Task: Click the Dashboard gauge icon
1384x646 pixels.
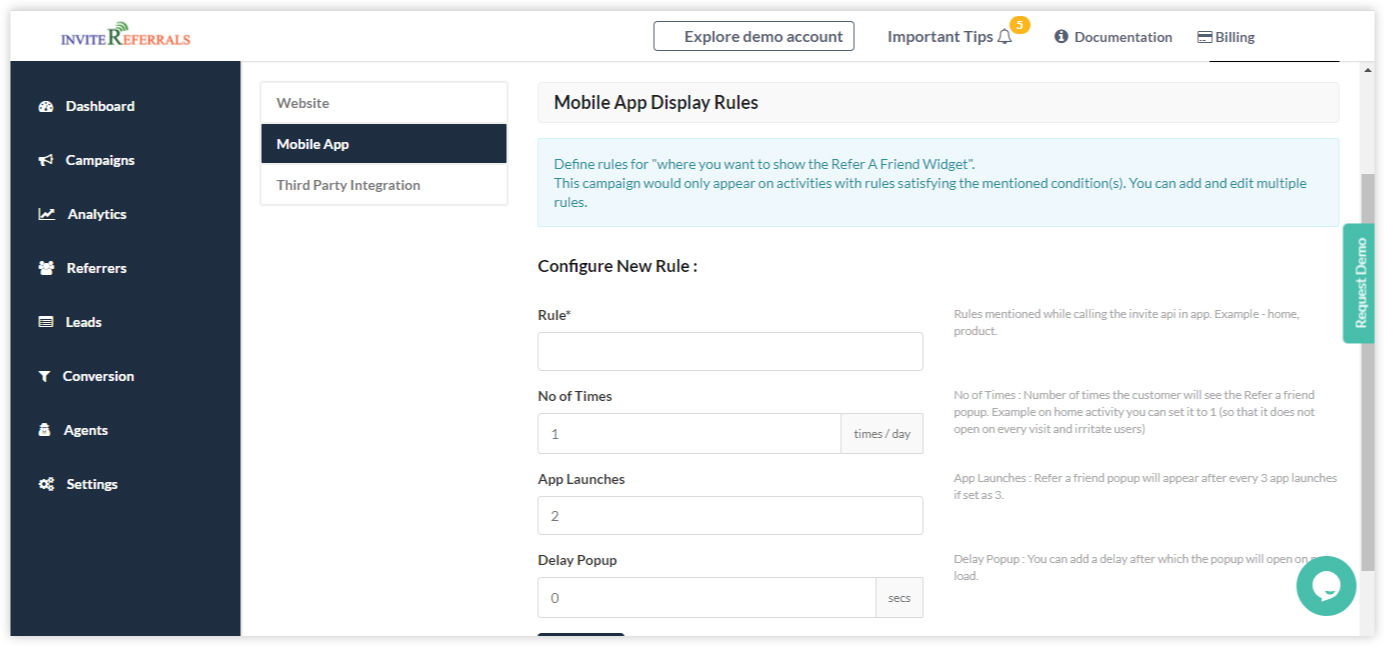Action: [46, 106]
